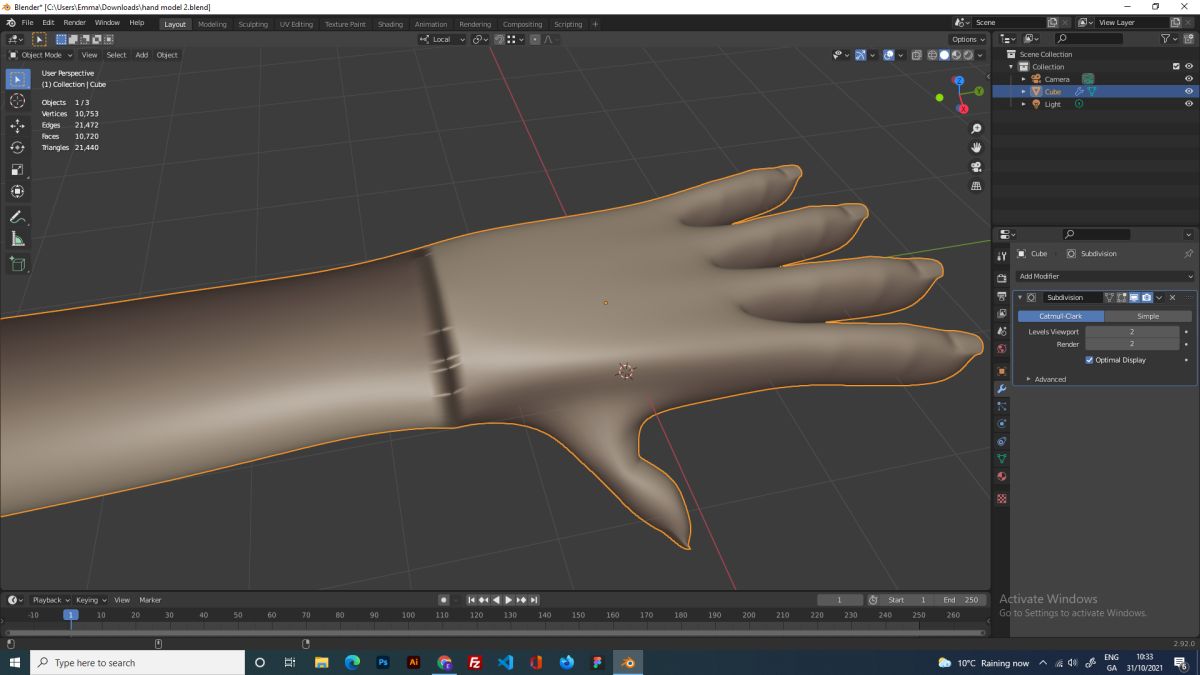Uncheck Collection exclude-from-view-layer checkbox
This screenshot has width=1200, height=675.
point(1176,67)
